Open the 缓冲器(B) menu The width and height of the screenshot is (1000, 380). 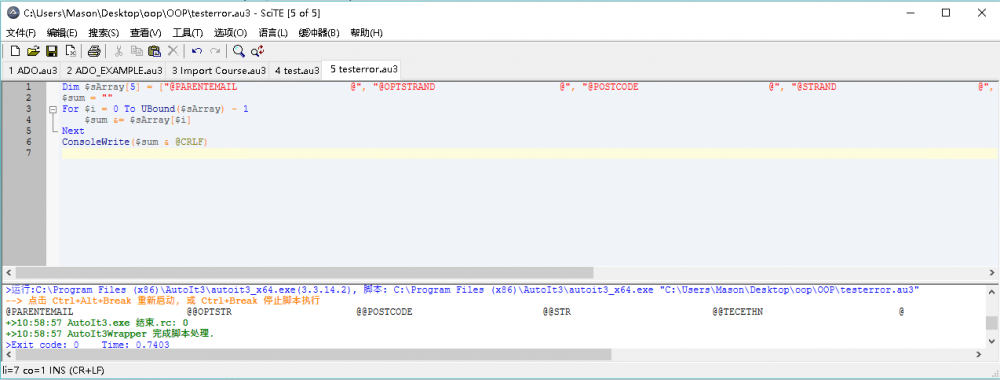click(x=319, y=33)
